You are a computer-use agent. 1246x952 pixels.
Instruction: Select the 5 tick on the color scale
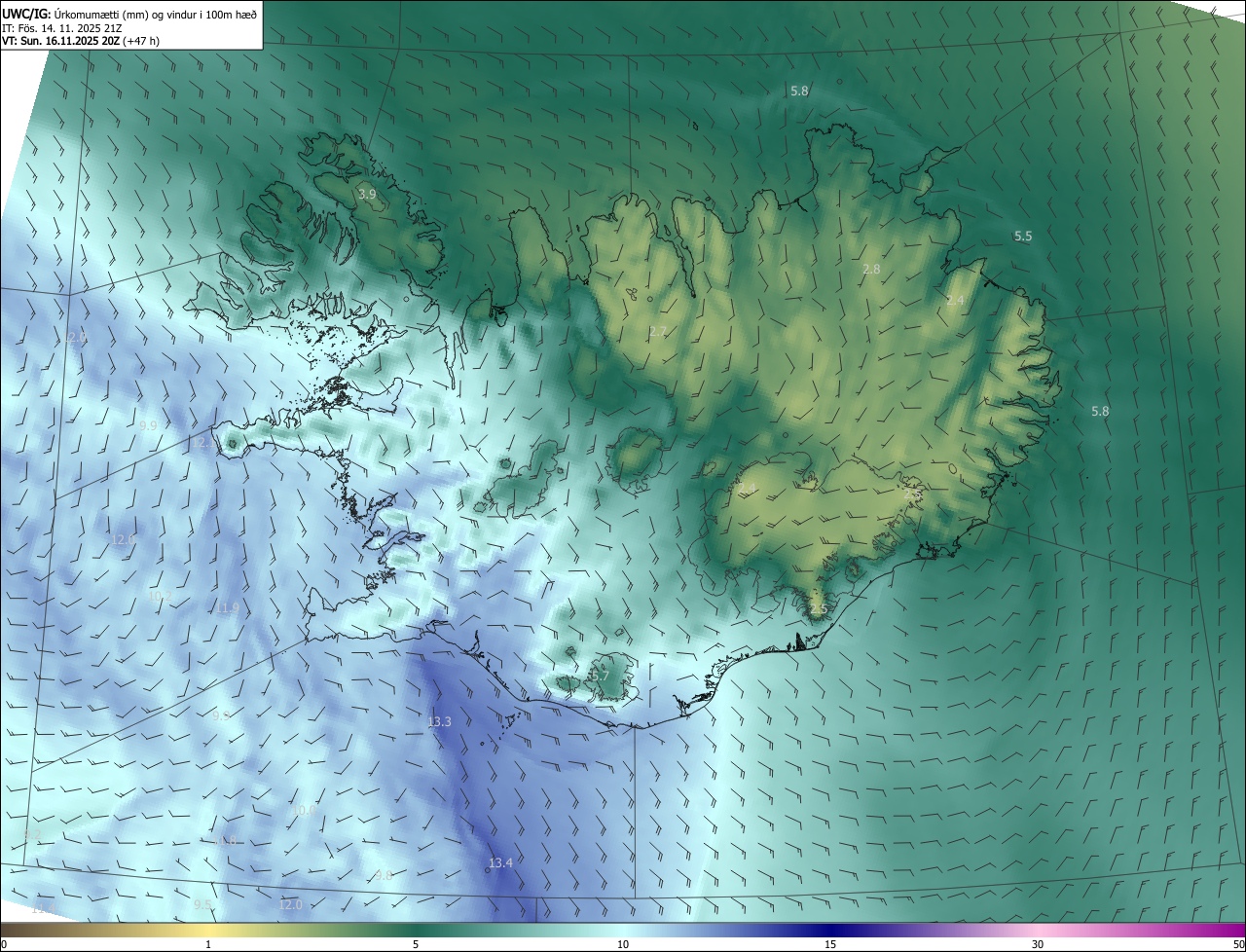pyautogui.click(x=416, y=944)
